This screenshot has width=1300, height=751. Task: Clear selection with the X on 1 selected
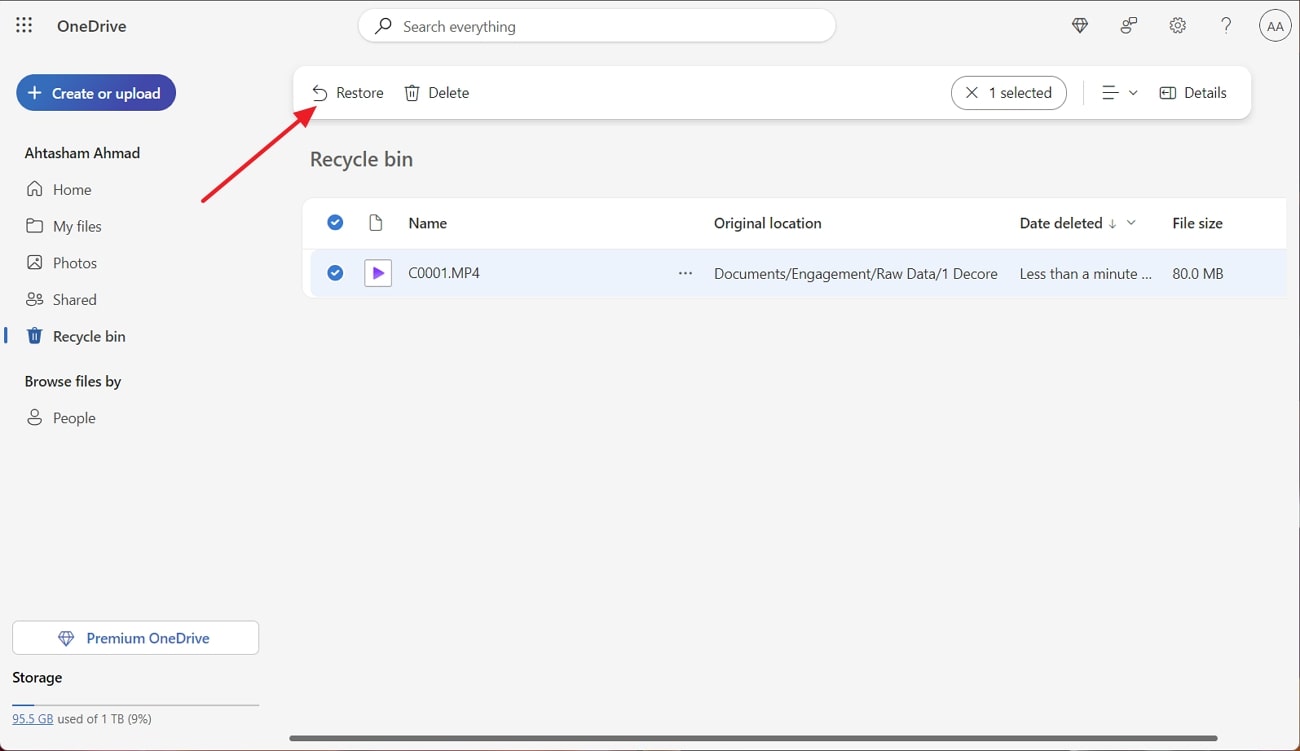tap(971, 92)
